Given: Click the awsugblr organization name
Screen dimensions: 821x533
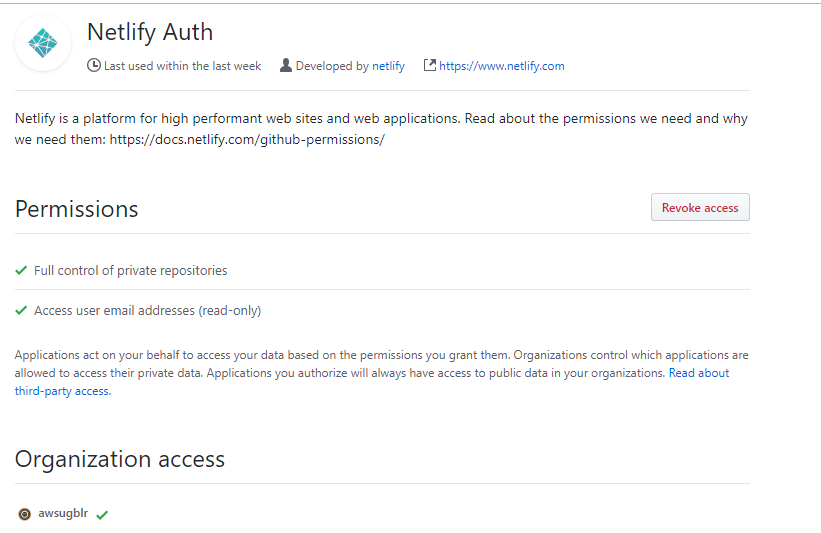Looking at the screenshot, I should (x=63, y=513).
